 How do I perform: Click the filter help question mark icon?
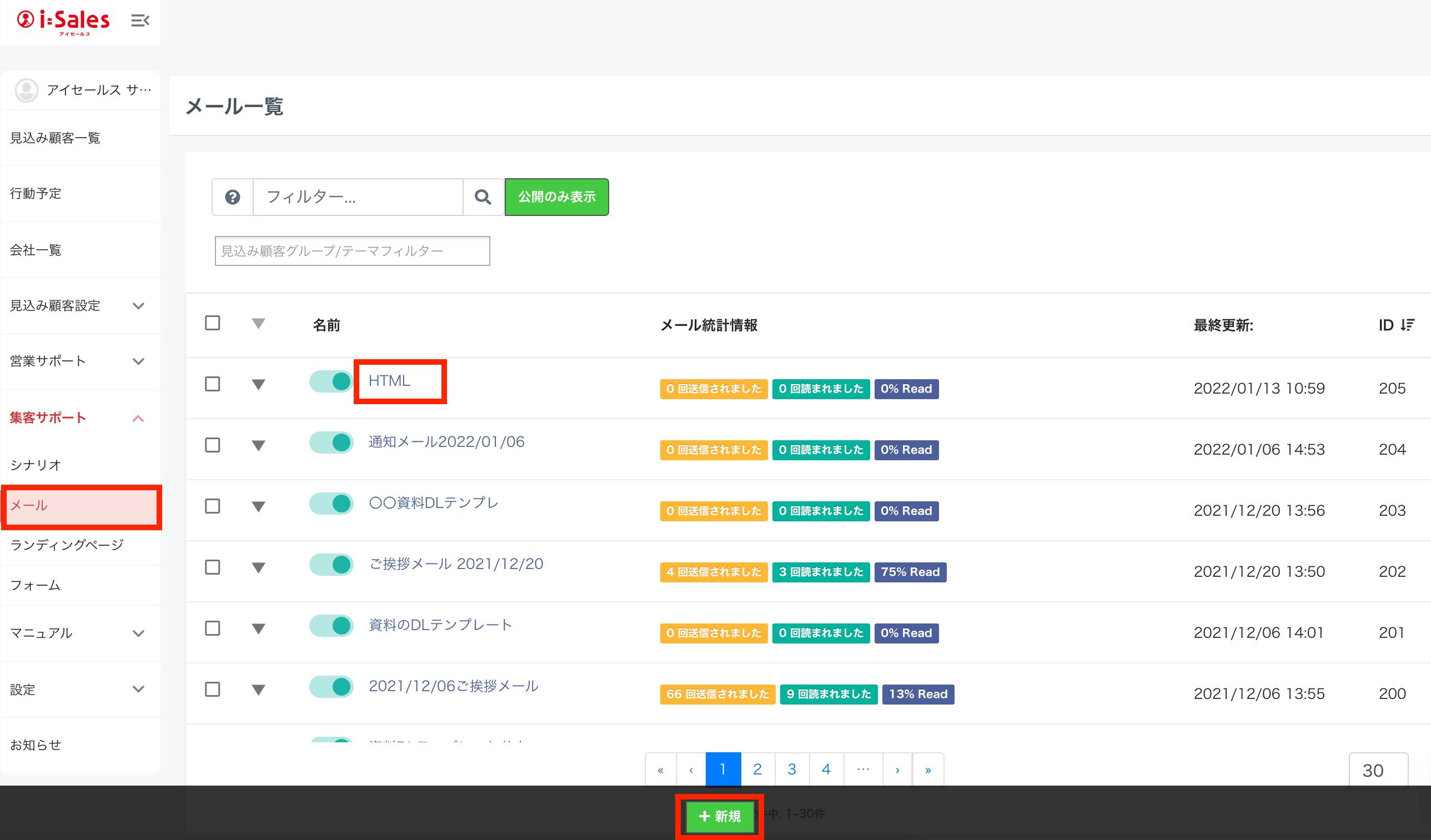pyautogui.click(x=232, y=197)
